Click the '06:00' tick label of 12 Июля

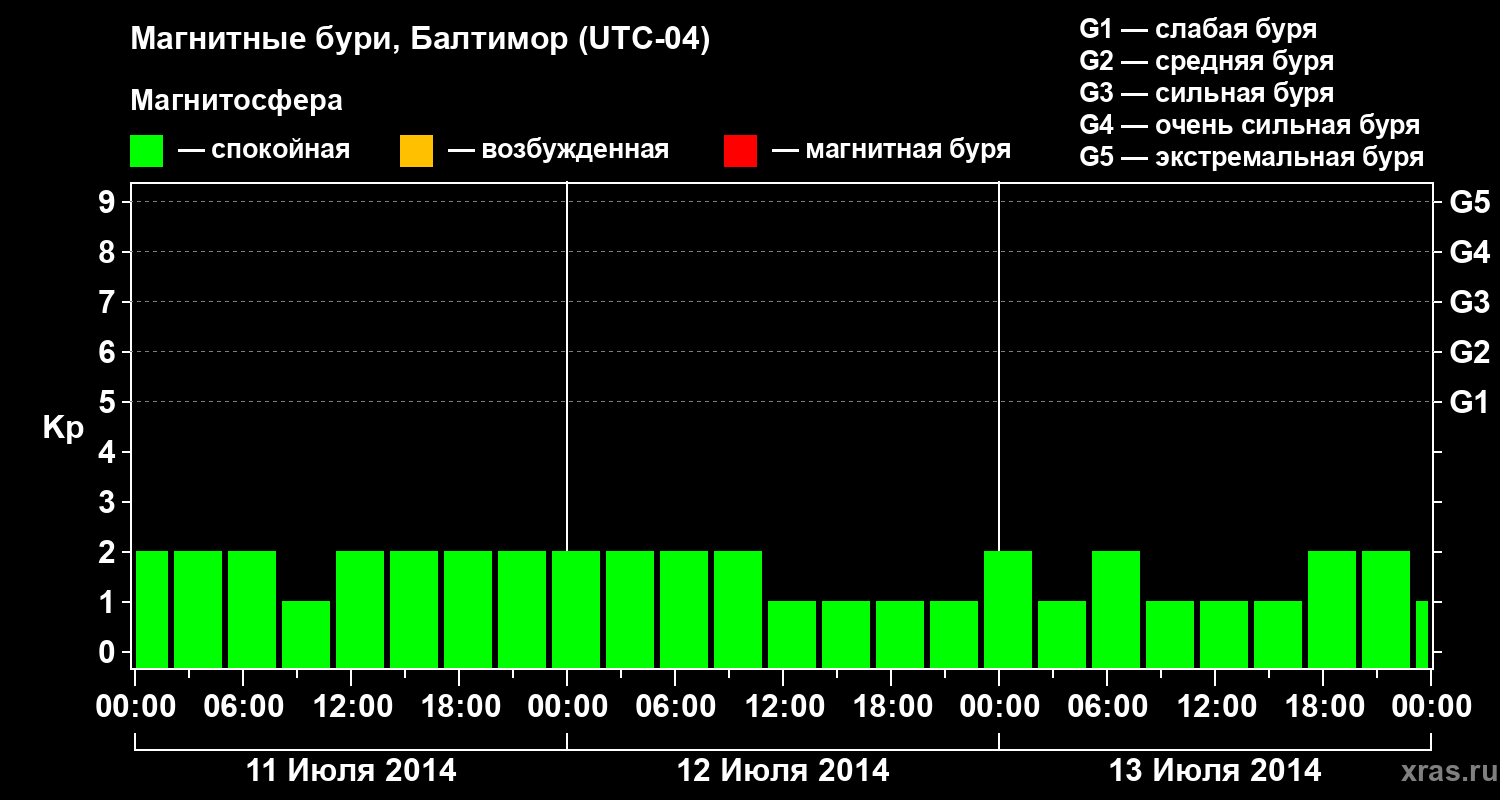675,706
